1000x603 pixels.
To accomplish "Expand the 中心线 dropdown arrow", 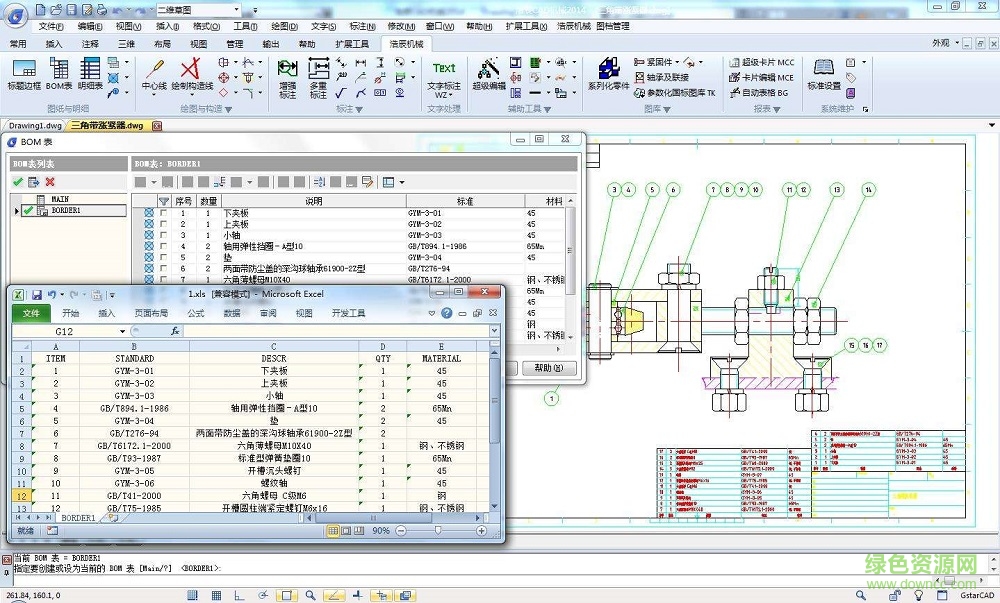I will 154,98.
